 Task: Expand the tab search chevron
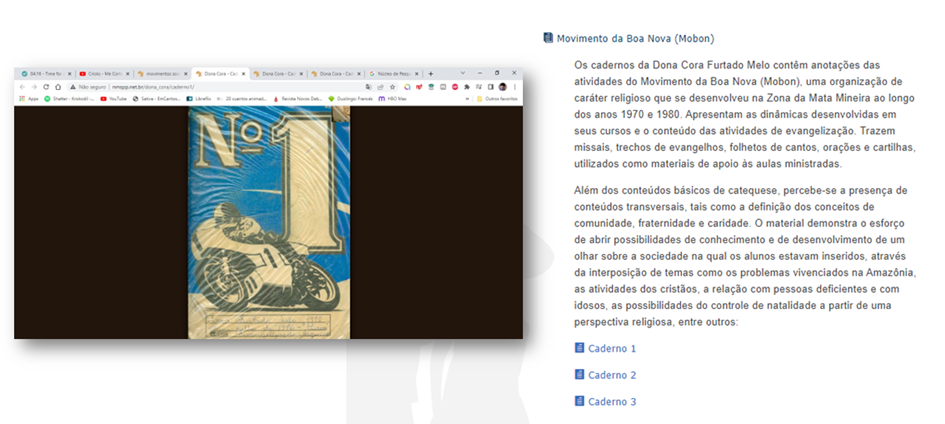click(463, 73)
